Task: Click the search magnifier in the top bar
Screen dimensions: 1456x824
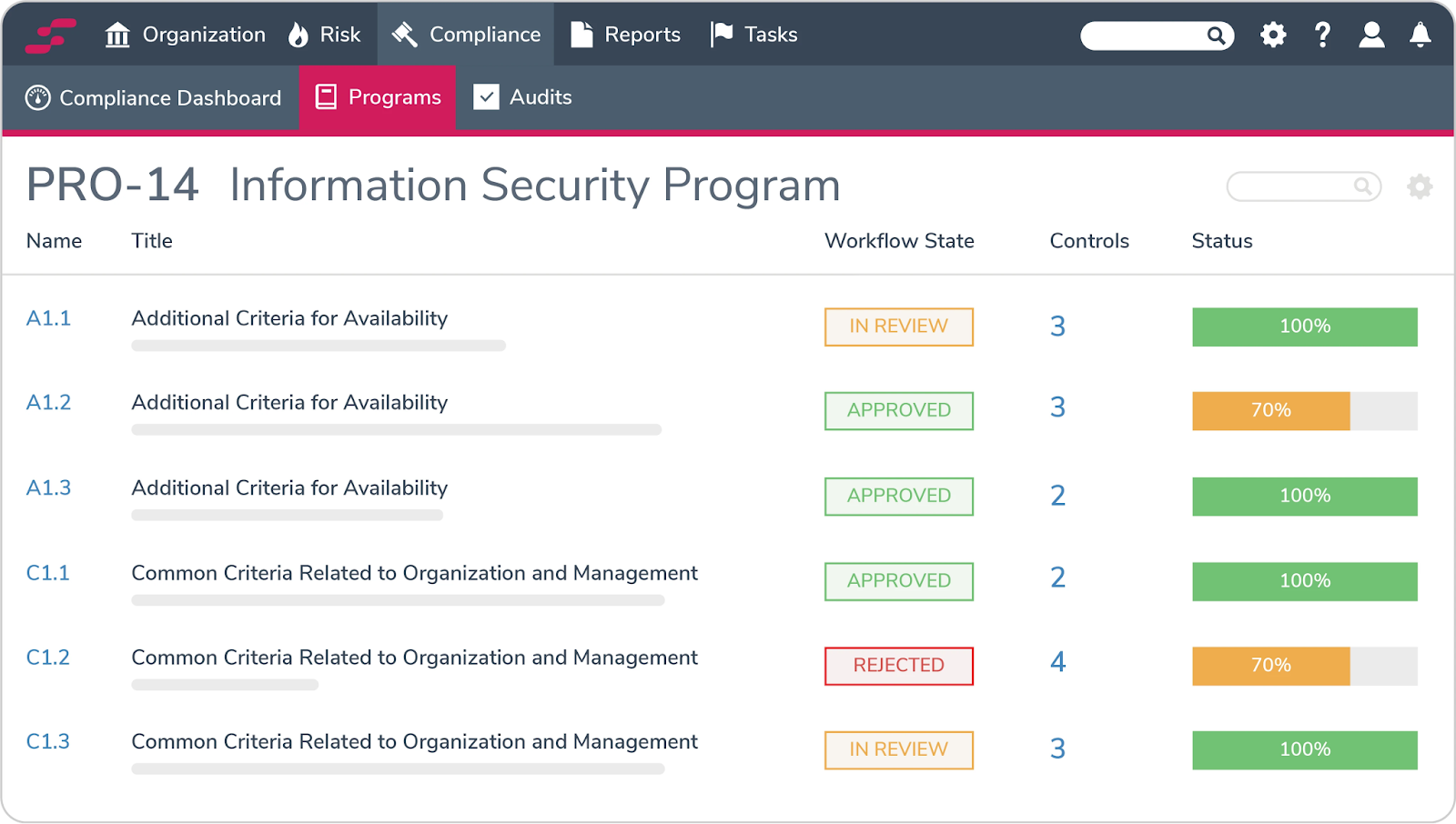Action: tap(1217, 35)
